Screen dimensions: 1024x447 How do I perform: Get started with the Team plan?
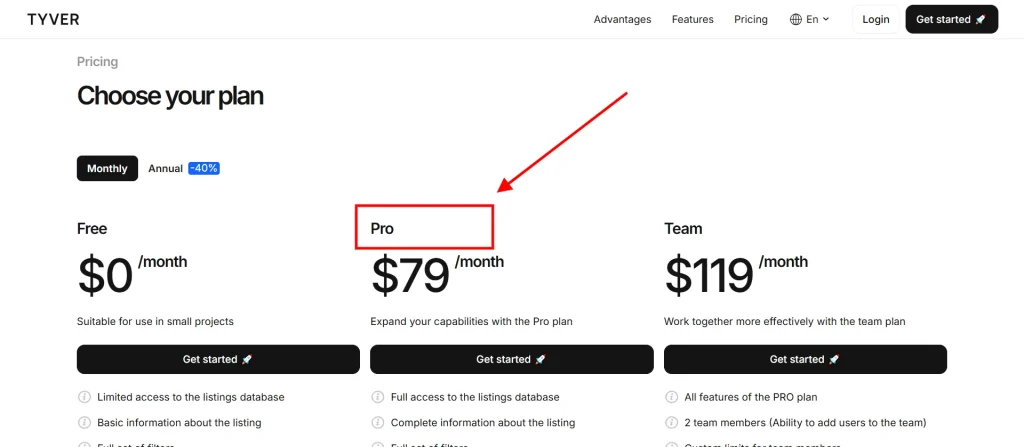tap(805, 359)
